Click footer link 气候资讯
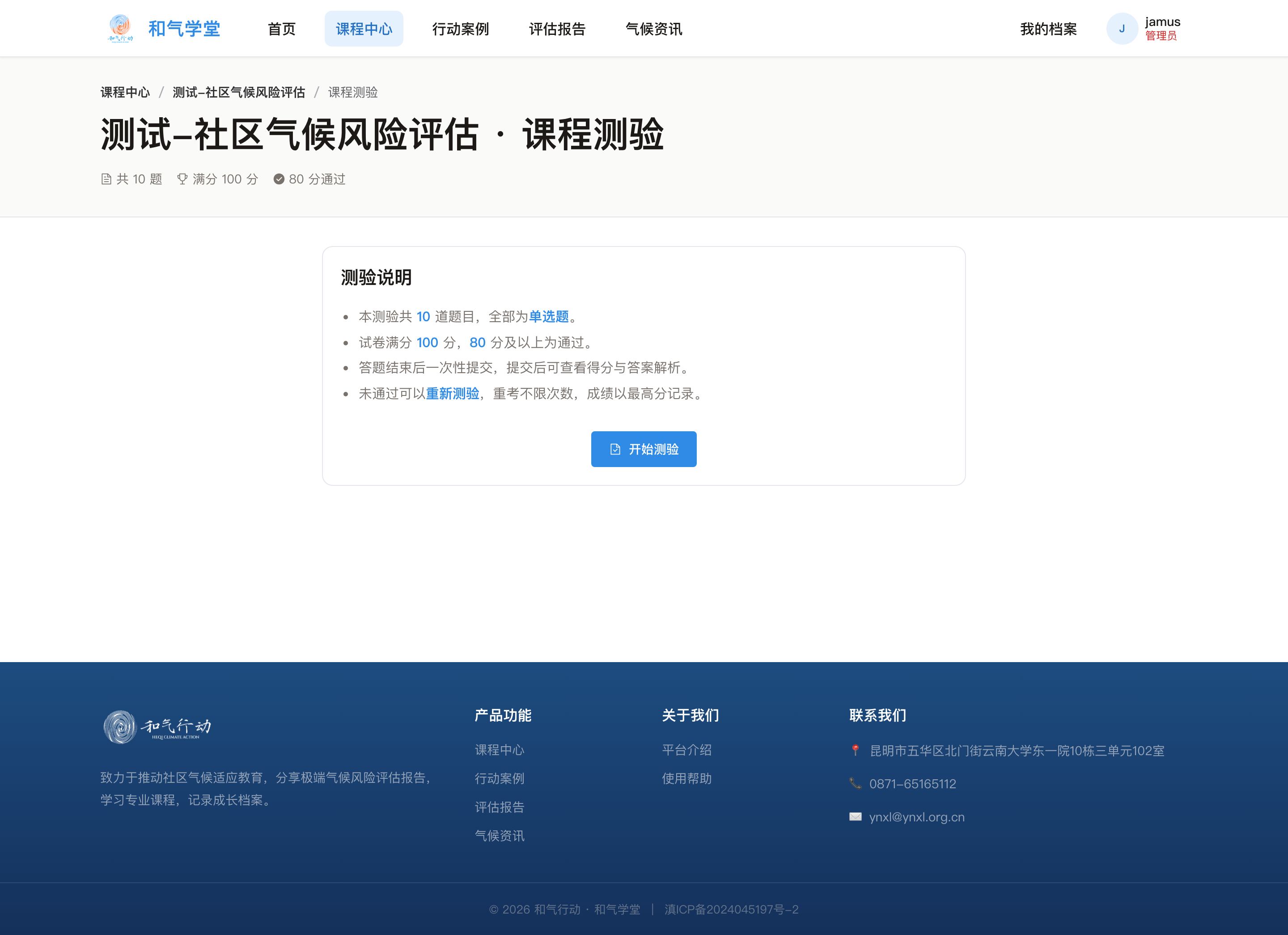 pos(500,836)
